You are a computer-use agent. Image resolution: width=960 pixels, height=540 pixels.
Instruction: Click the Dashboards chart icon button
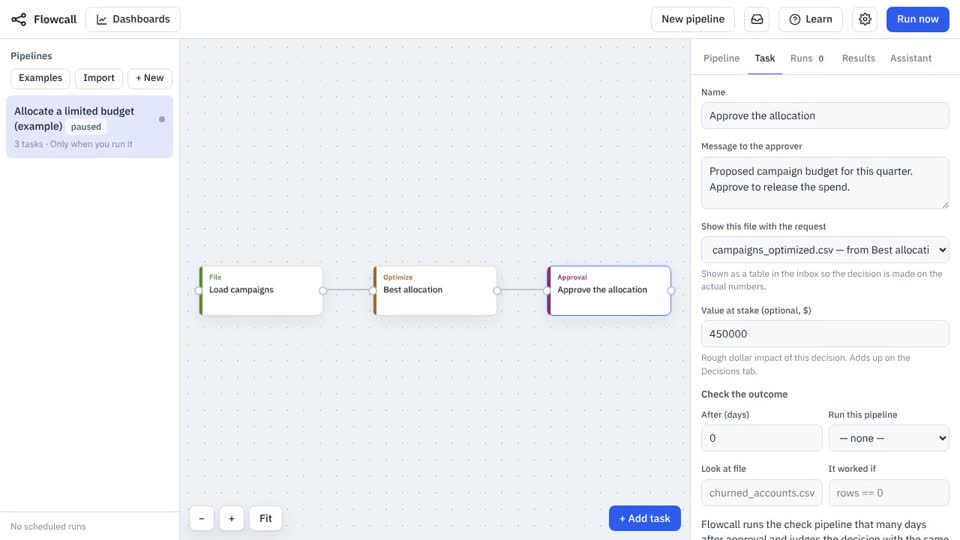point(133,20)
